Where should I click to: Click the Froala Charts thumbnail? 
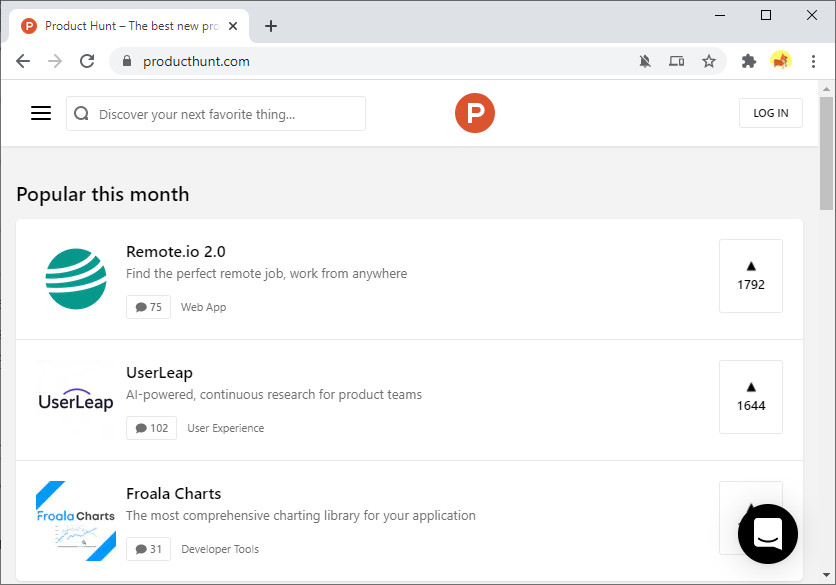76,521
